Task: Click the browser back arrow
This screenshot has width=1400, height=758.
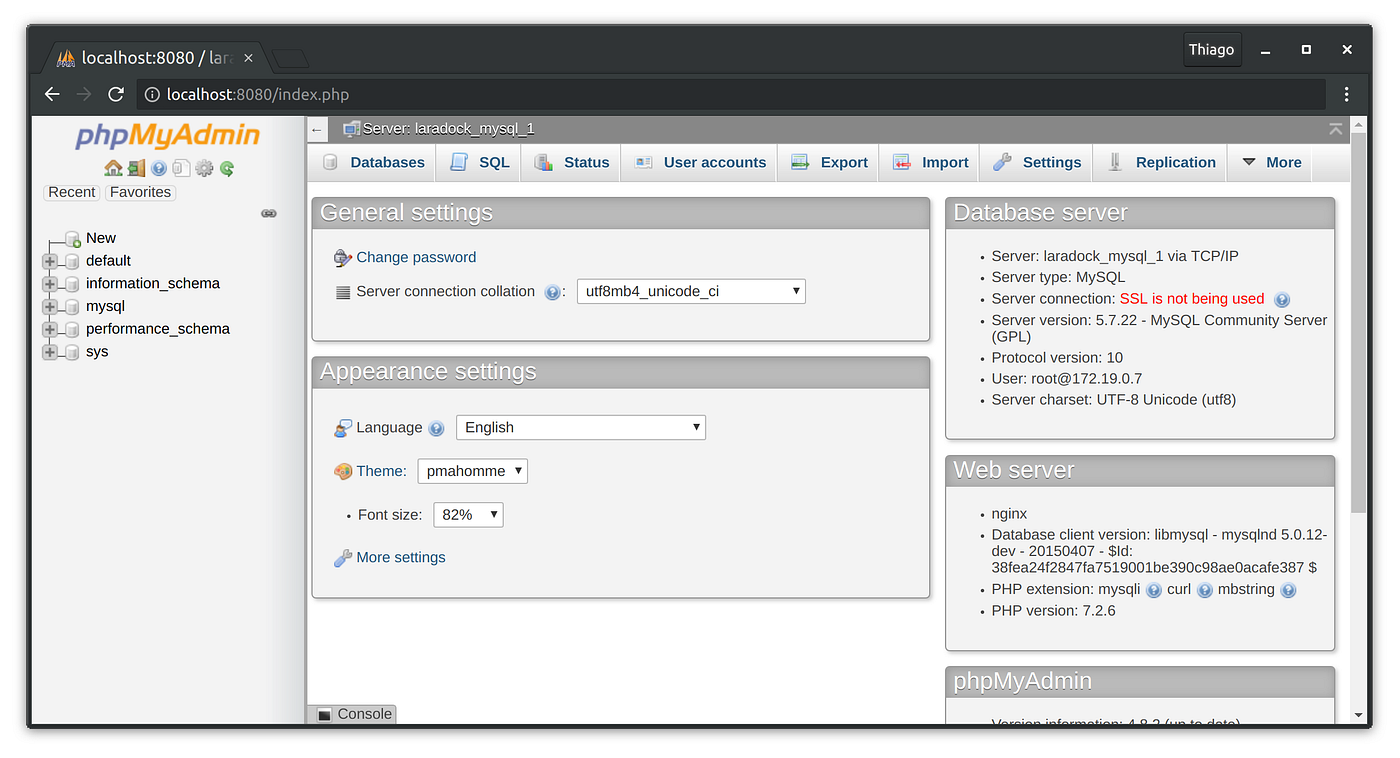Action: (52, 94)
